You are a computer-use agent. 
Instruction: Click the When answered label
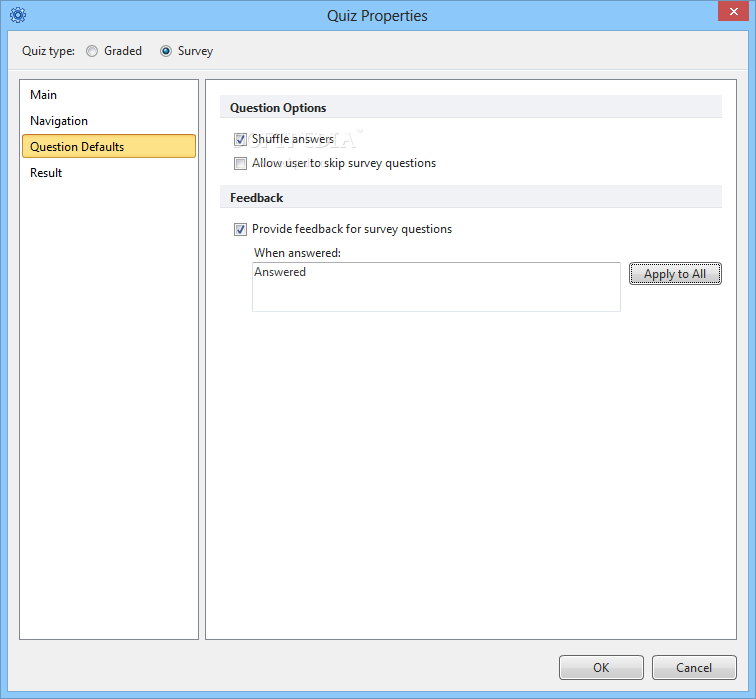297,253
